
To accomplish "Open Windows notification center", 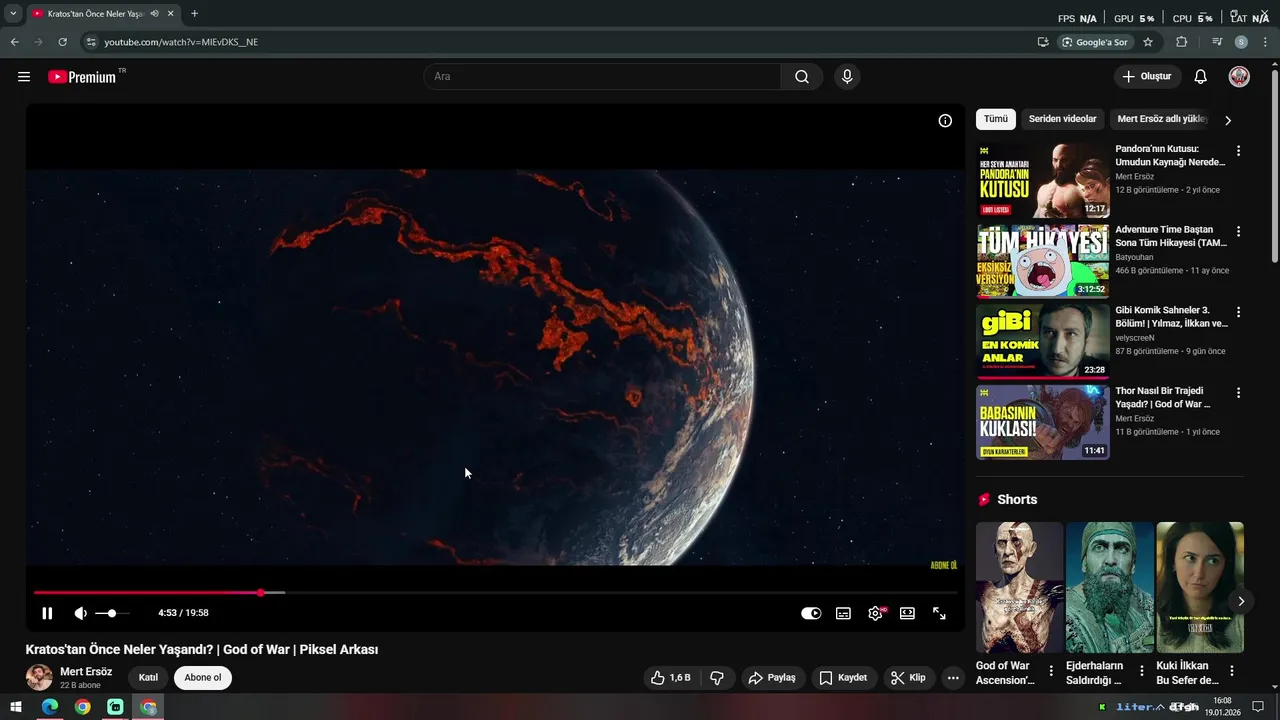I will point(1258,707).
